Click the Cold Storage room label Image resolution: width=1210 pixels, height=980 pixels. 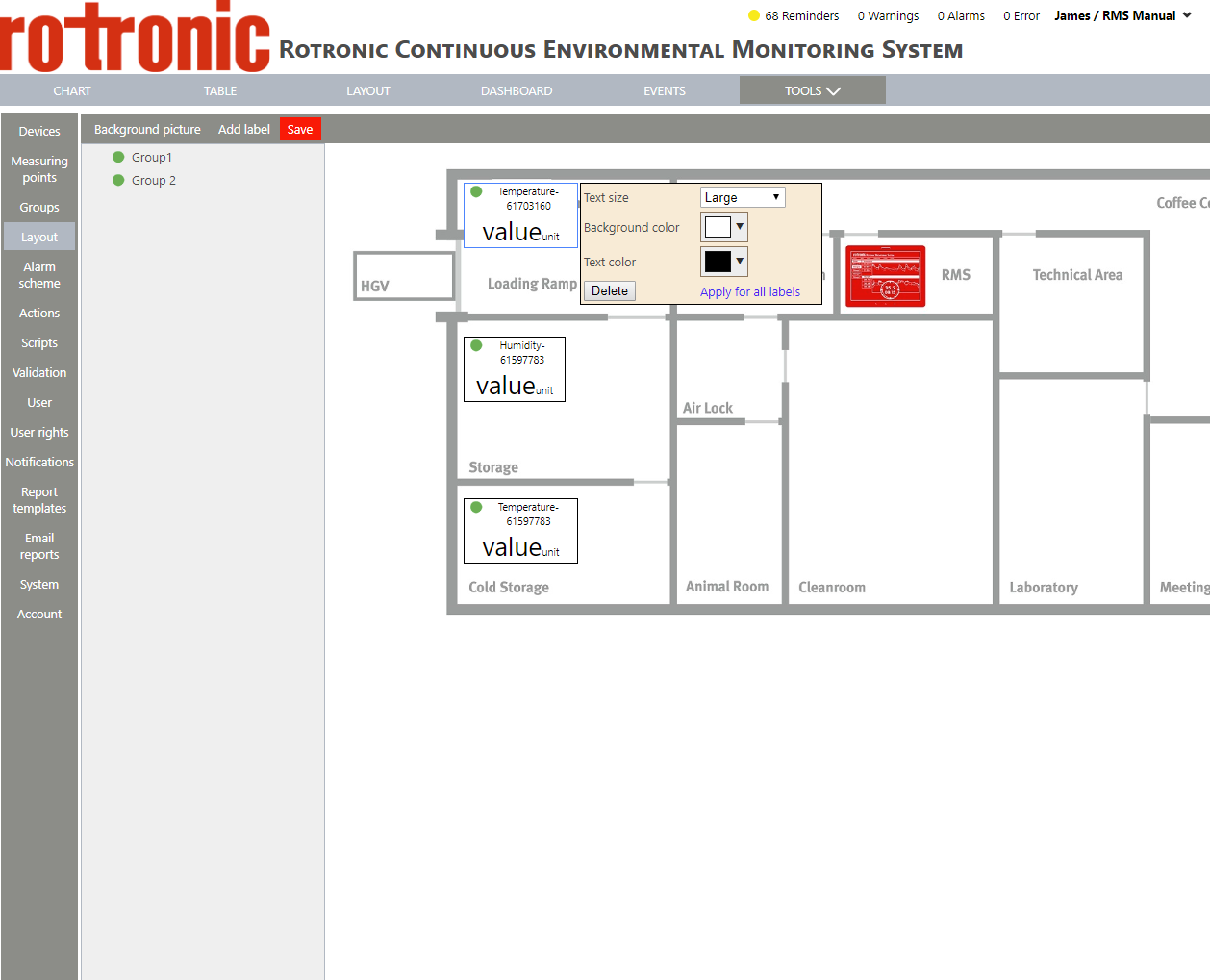coord(509,587)
